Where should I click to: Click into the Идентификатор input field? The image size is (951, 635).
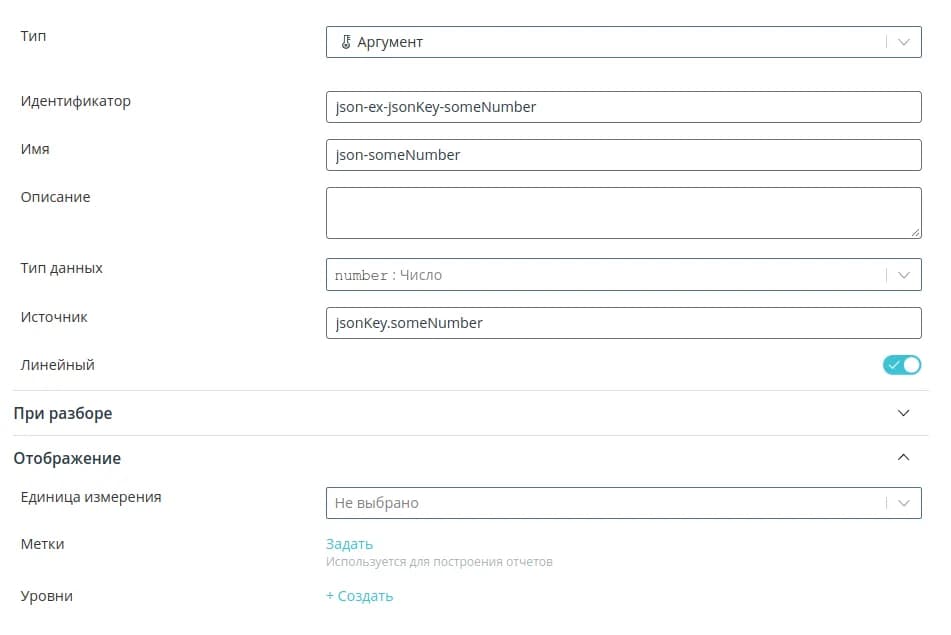623,107
